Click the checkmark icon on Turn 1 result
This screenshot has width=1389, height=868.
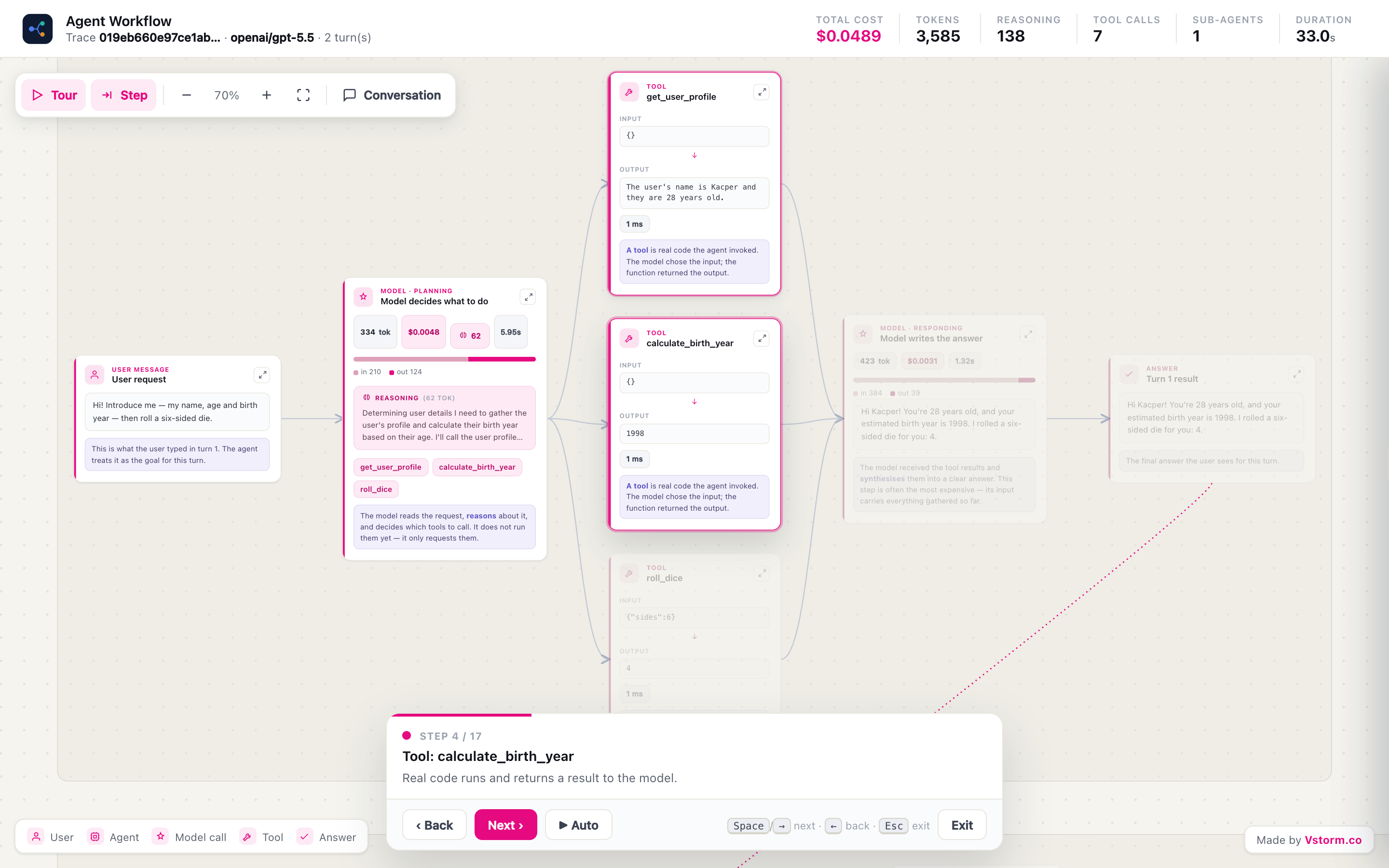click(x=1129, y=374)
